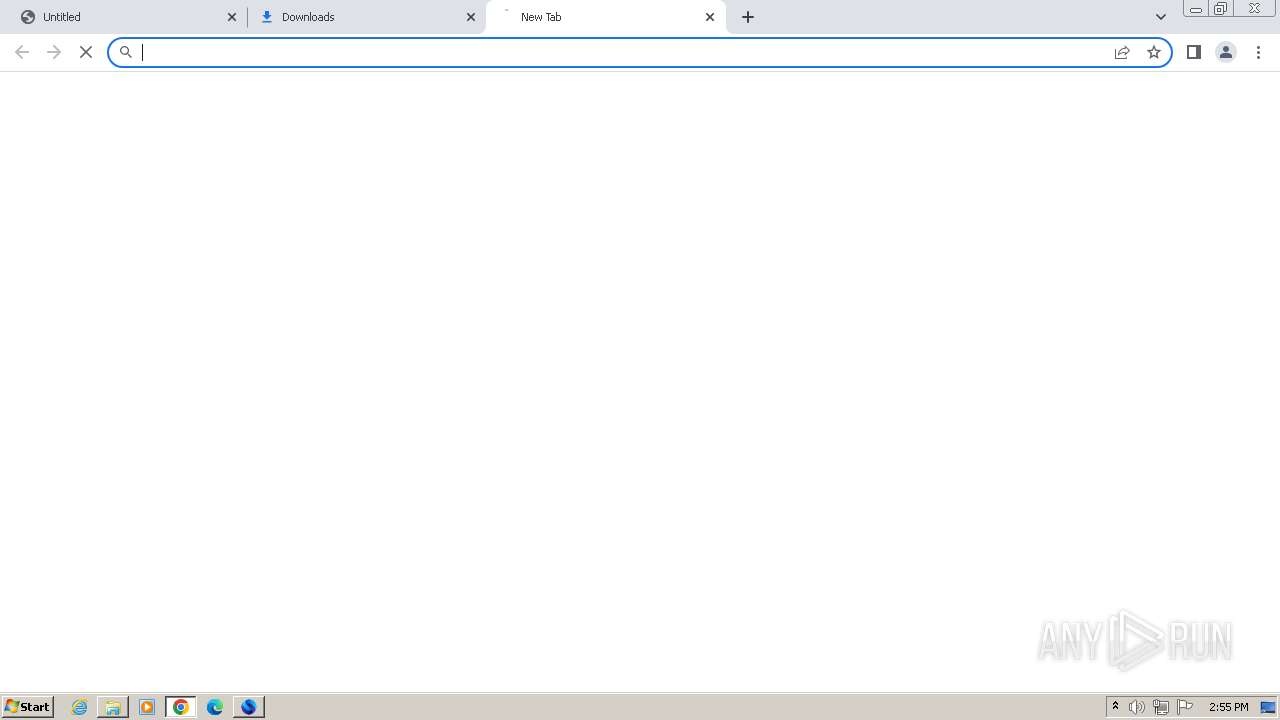Image resolution: width=1280 pixels, height=720 pixels.
Task: Select Chrome in the taskbar
Action: pos(181,707)
